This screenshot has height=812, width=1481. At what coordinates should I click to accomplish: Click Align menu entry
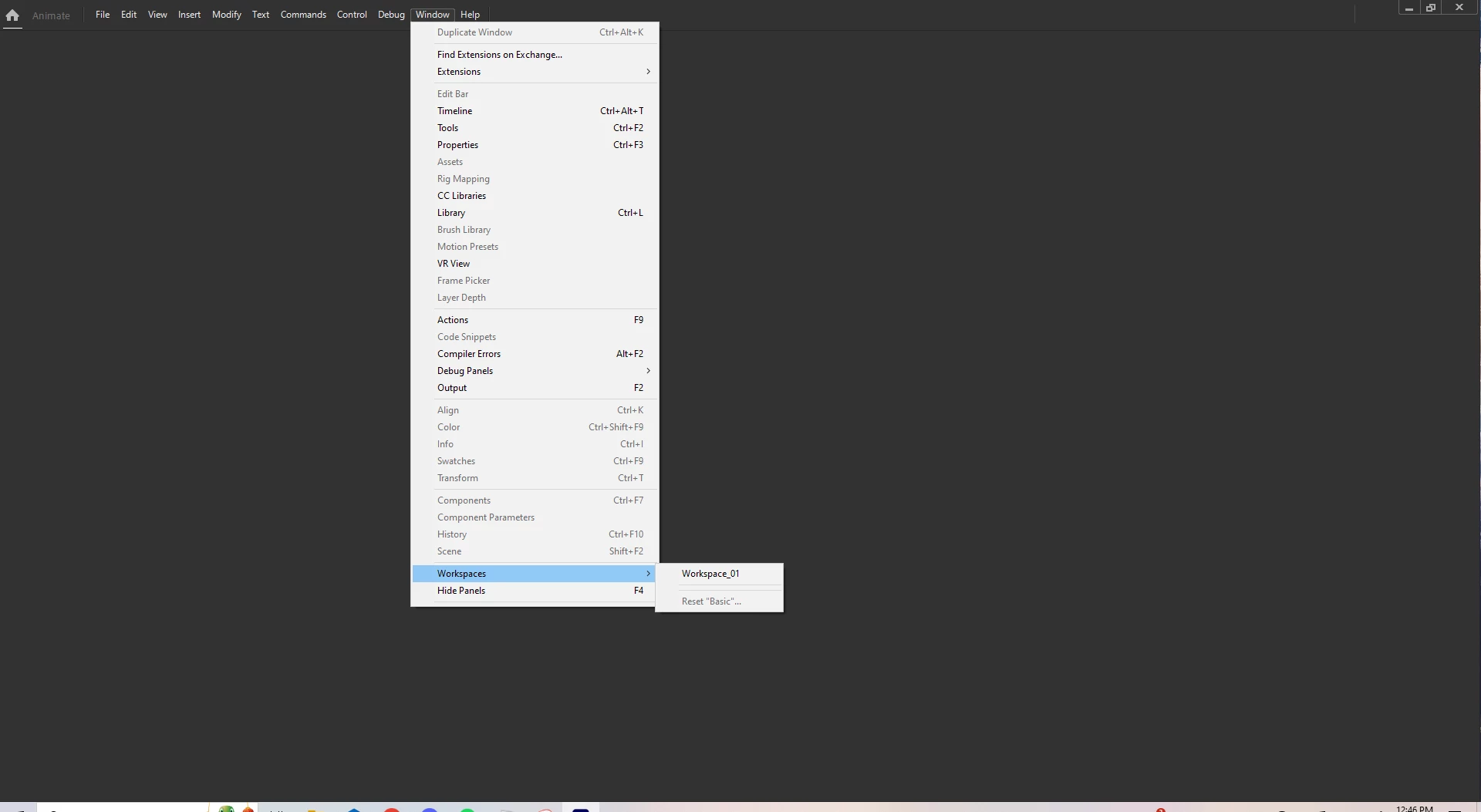(x=534, y=410)
